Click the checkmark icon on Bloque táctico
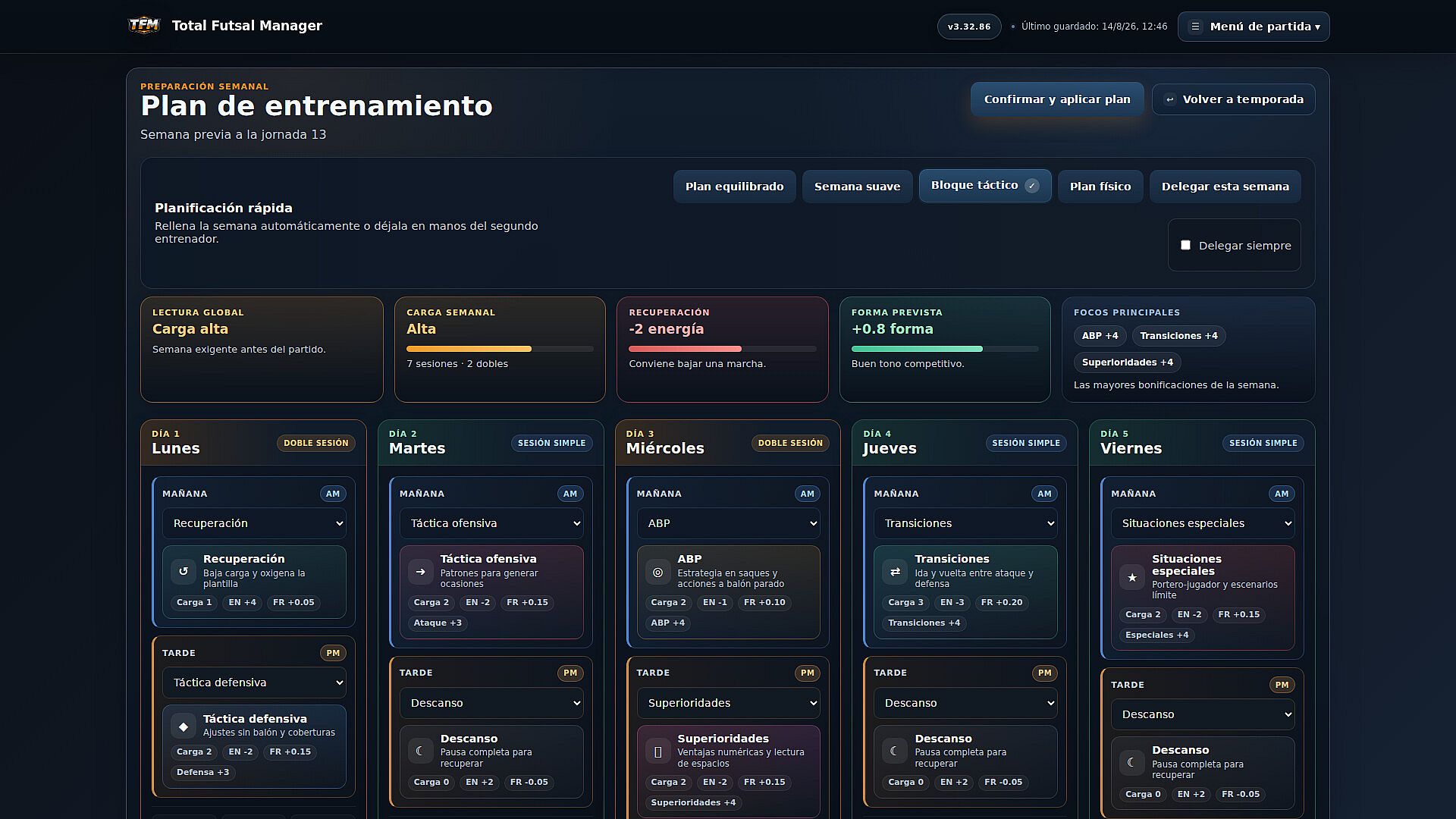The image size is (1456, 819). (1031, 186)
